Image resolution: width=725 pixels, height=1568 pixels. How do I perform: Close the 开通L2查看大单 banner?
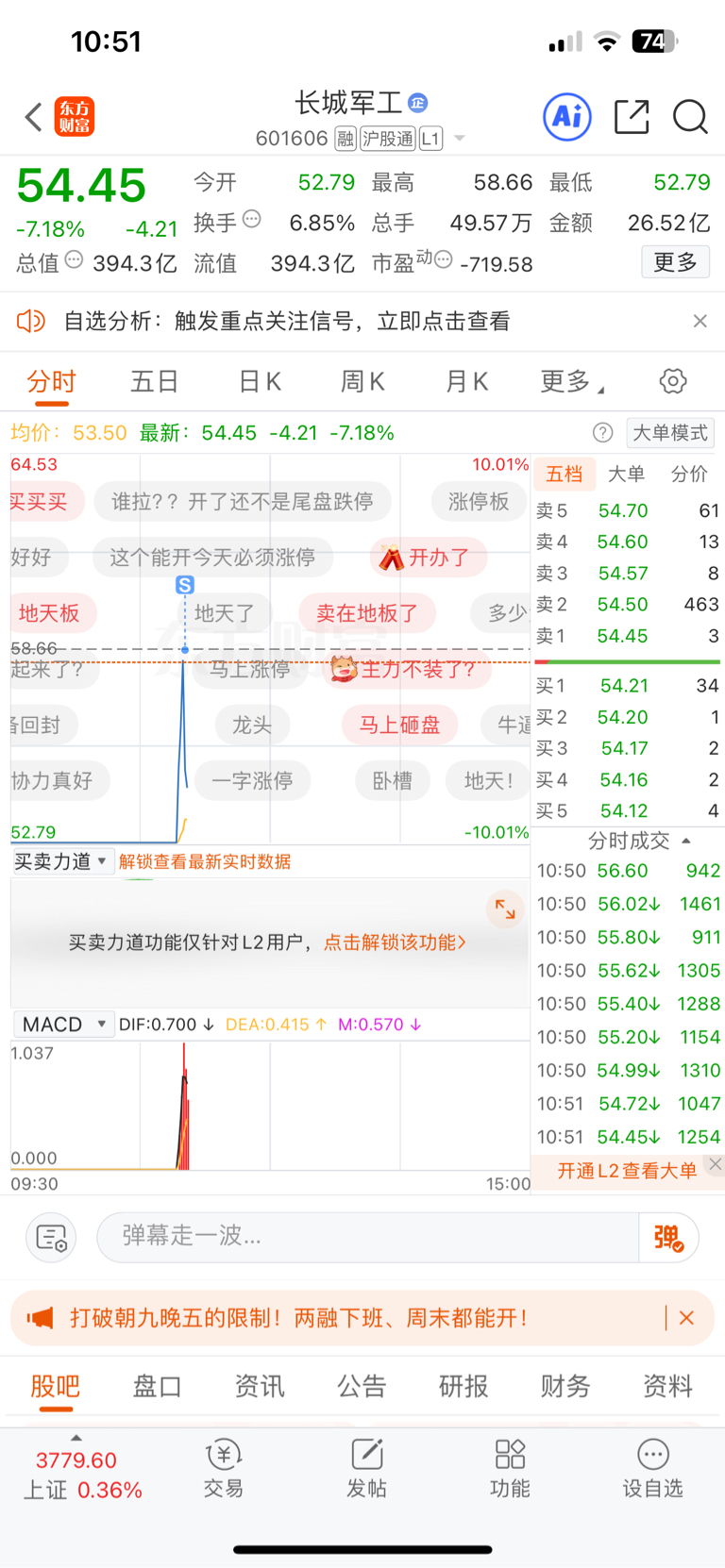[x=716, y=1164]
